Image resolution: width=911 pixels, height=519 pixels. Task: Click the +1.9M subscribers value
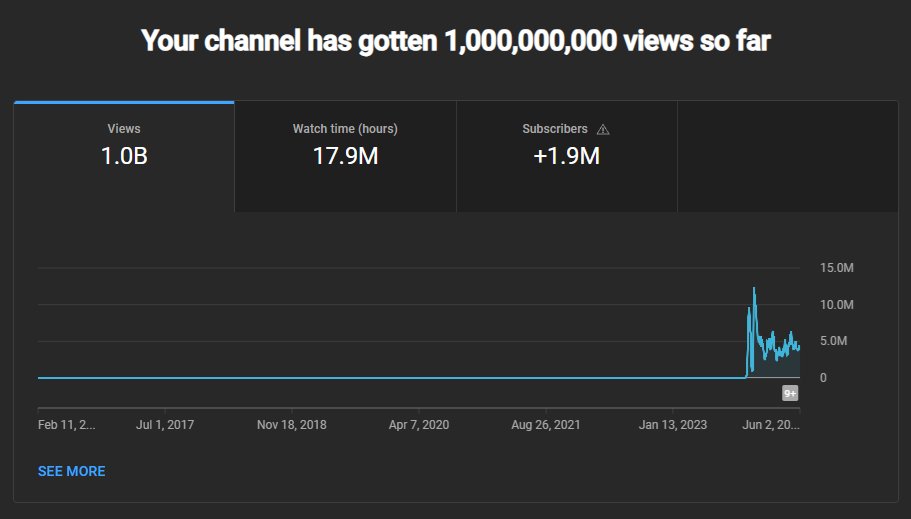tap(566, 156)
